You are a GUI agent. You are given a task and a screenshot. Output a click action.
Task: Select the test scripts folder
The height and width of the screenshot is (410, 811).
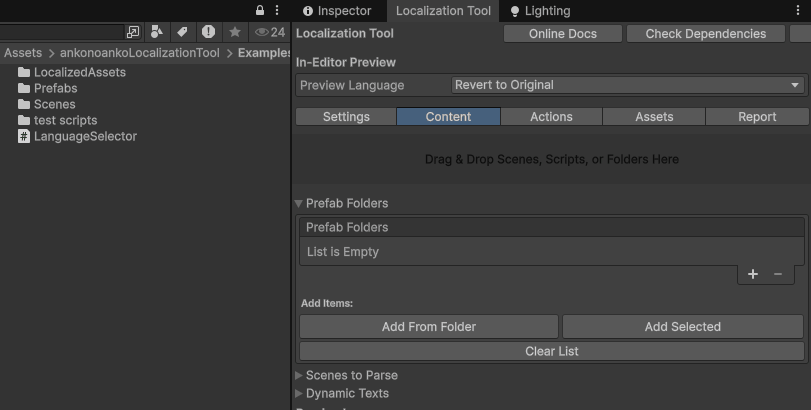click(x=65, y=120)
